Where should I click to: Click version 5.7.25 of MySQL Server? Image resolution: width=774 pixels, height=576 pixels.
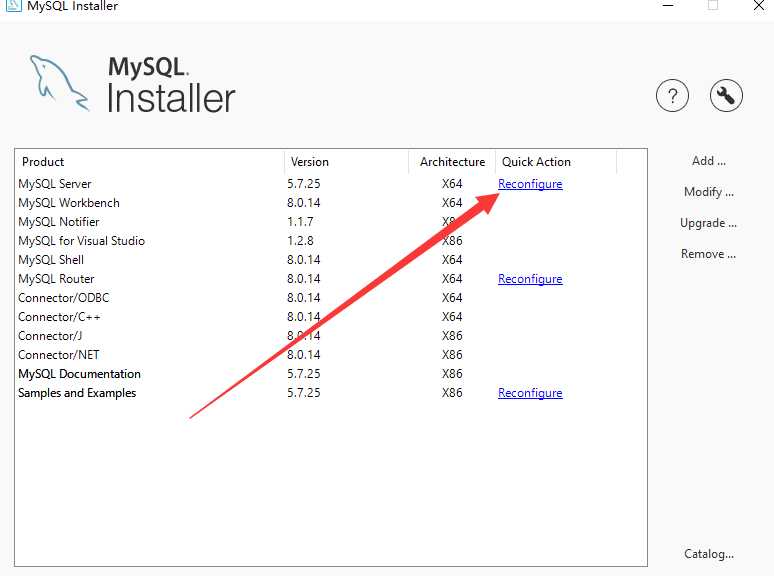tap(304, 184)
